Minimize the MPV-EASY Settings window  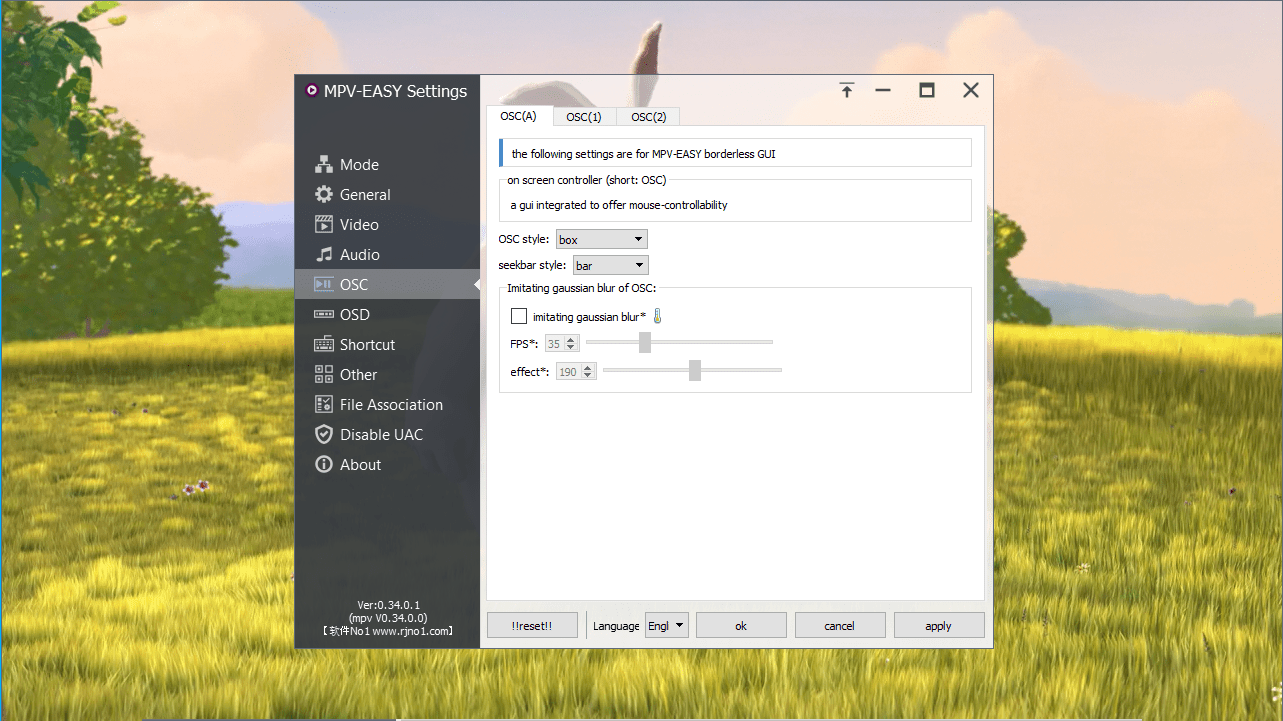coord(883,90)
